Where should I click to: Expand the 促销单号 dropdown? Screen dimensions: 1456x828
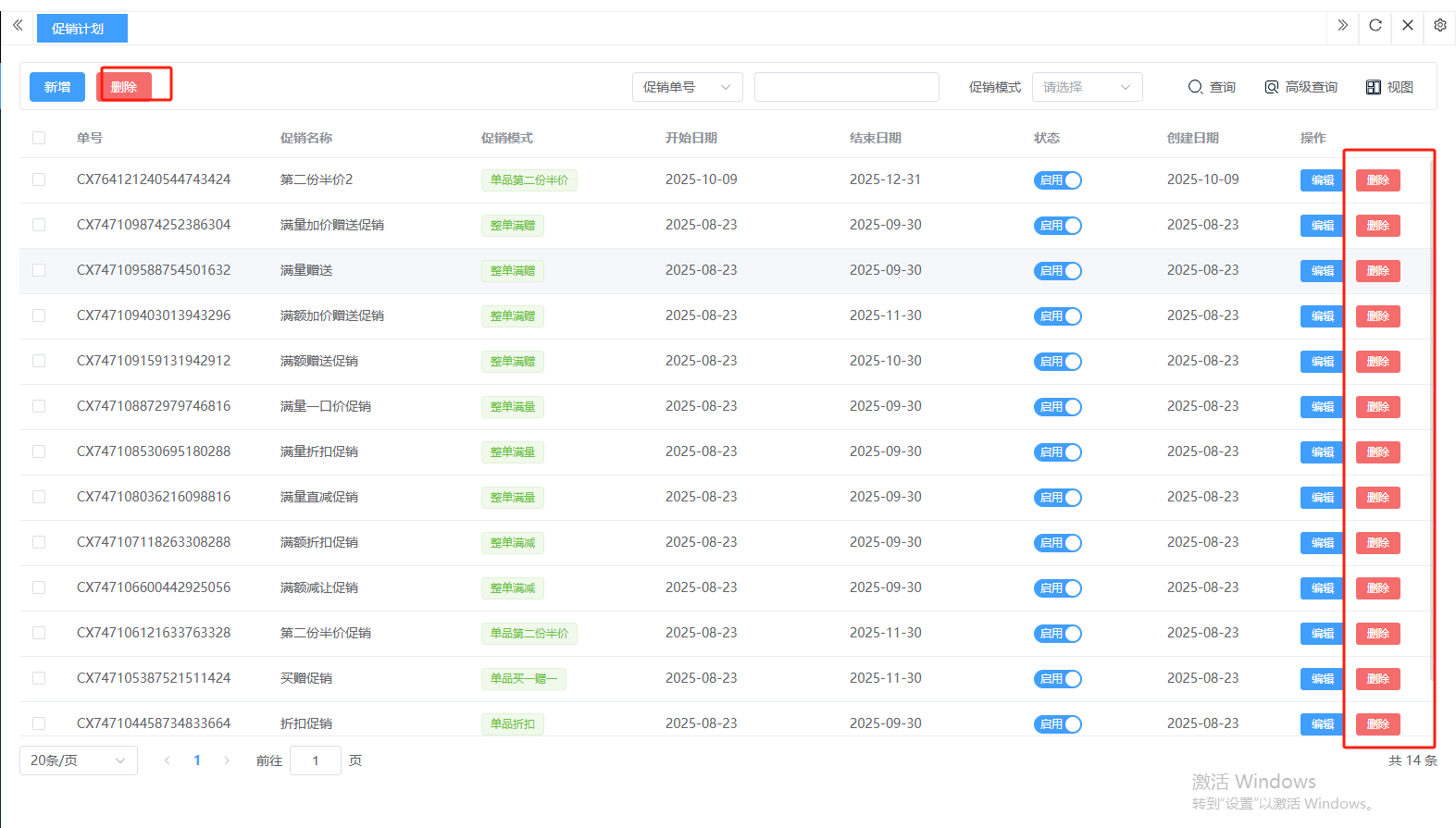687,87
